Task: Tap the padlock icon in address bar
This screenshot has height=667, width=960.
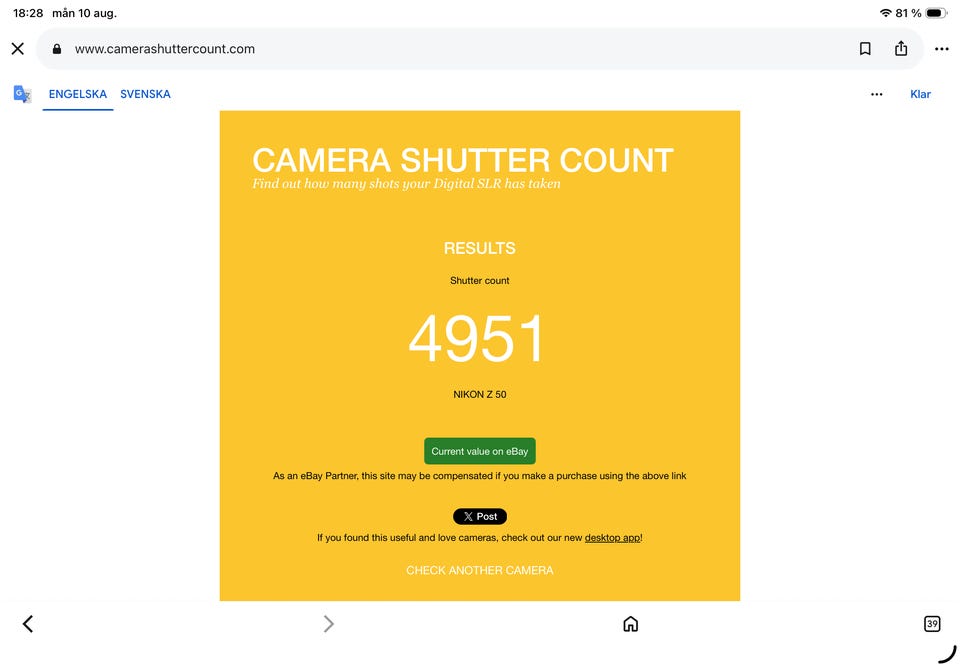Action: pyautogui.click(x=57, y=49)
